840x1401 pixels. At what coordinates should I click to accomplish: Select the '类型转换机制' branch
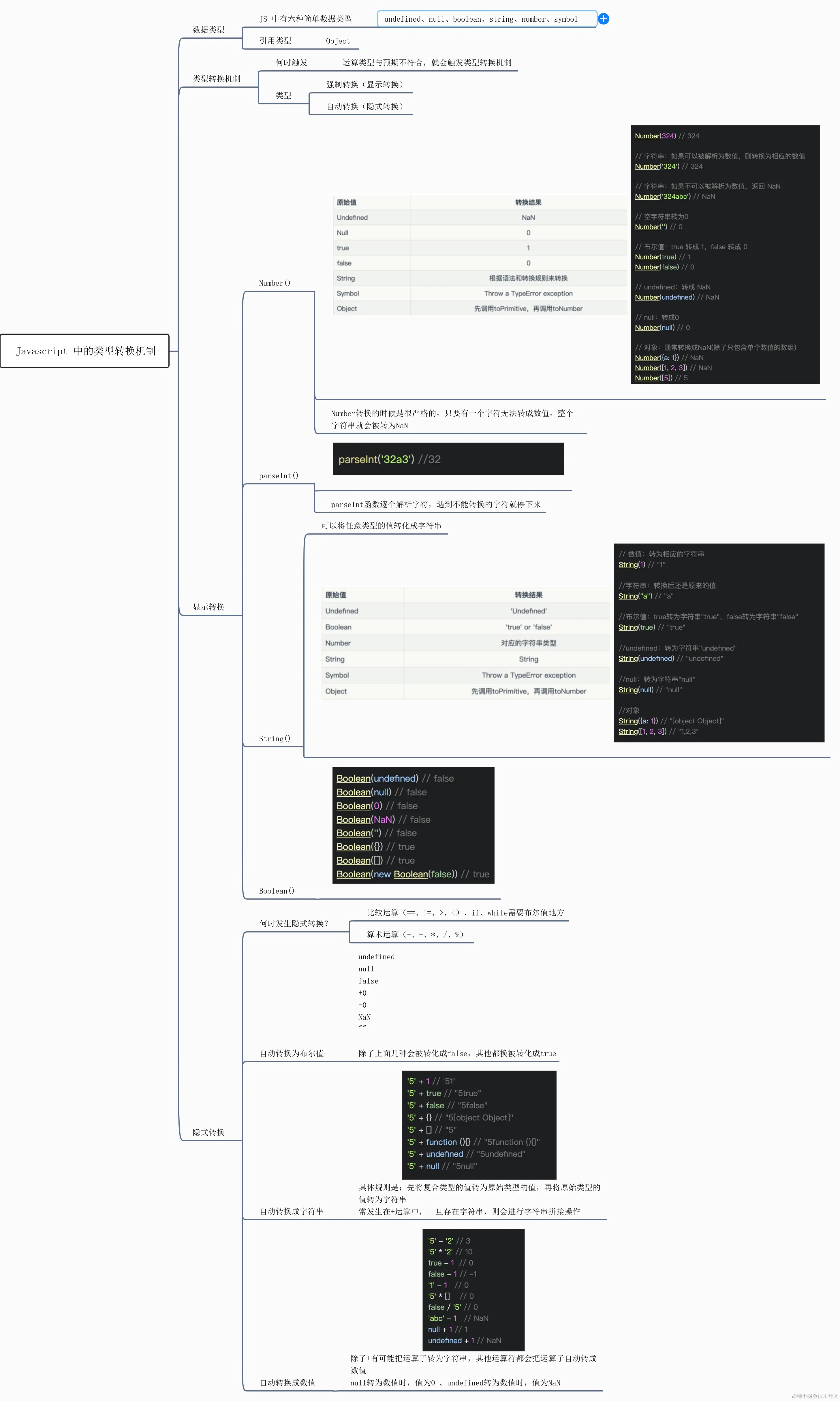(216, 79)
